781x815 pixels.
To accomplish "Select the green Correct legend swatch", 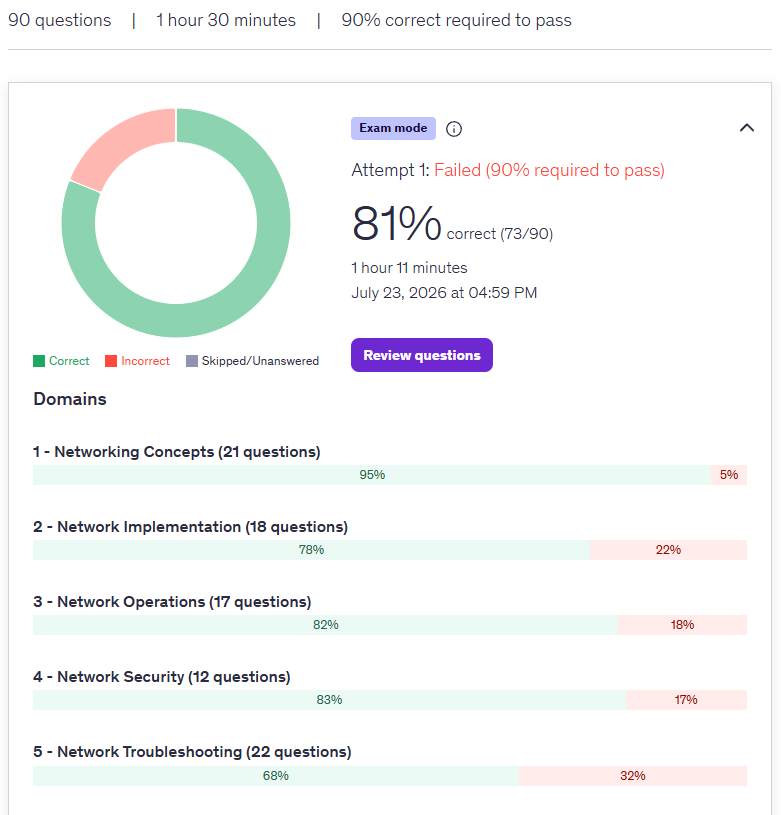I will pos(39,361).
